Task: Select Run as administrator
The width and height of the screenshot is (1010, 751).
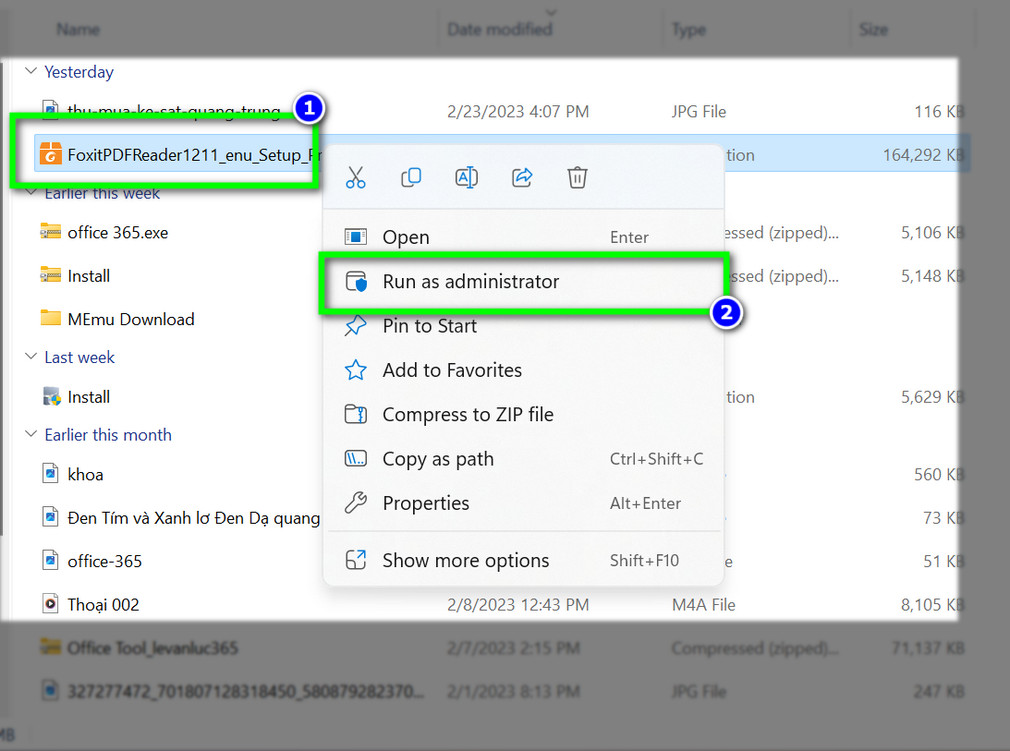Action: pos(523,281)
